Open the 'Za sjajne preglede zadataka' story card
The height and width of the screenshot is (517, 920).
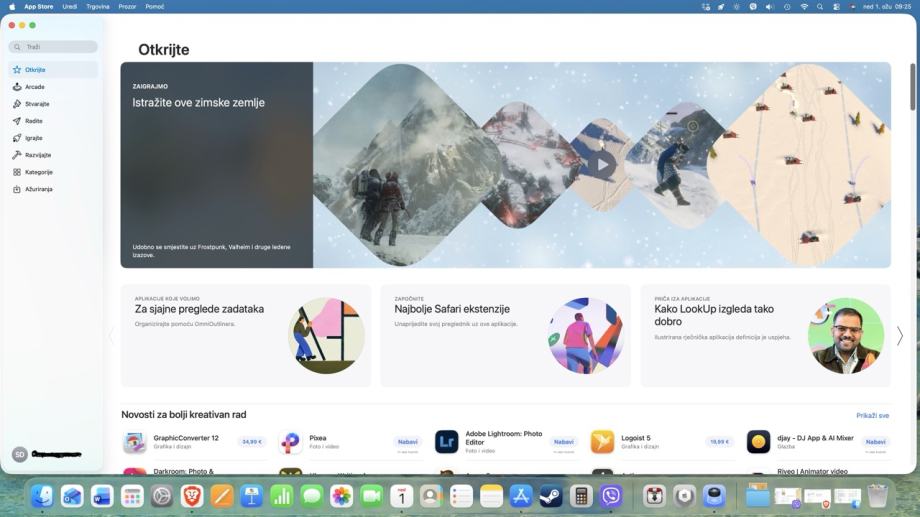(x=246, y=336)
